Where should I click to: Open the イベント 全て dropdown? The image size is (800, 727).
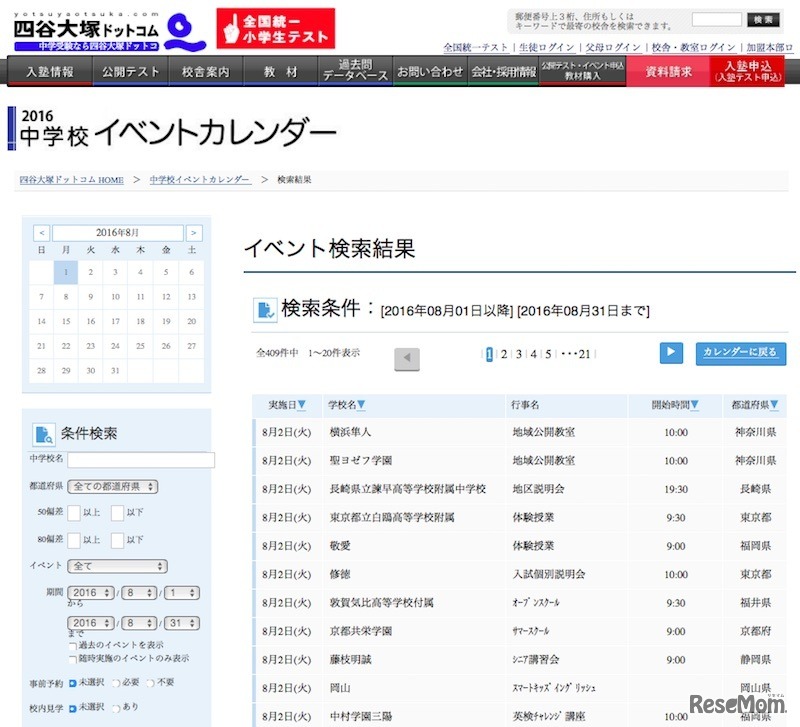click(118, 565)
